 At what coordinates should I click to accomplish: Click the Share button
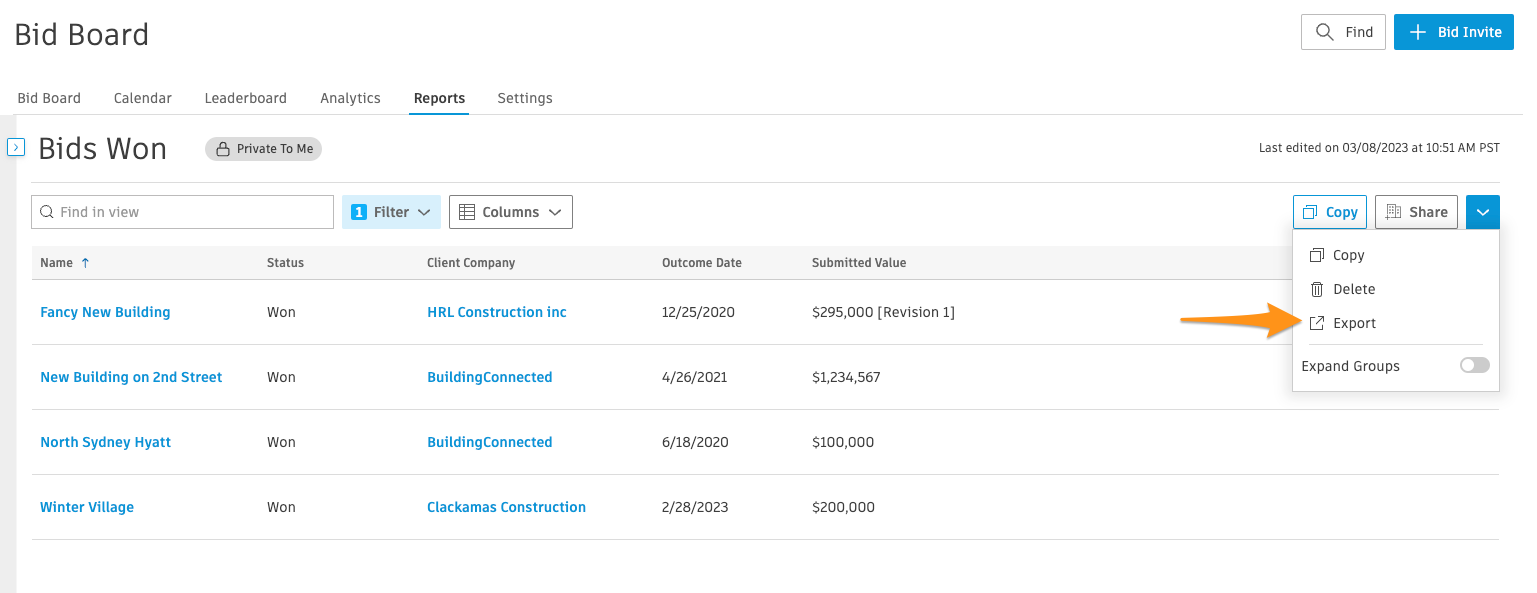pyautogui.click(x=1416, y=212)
